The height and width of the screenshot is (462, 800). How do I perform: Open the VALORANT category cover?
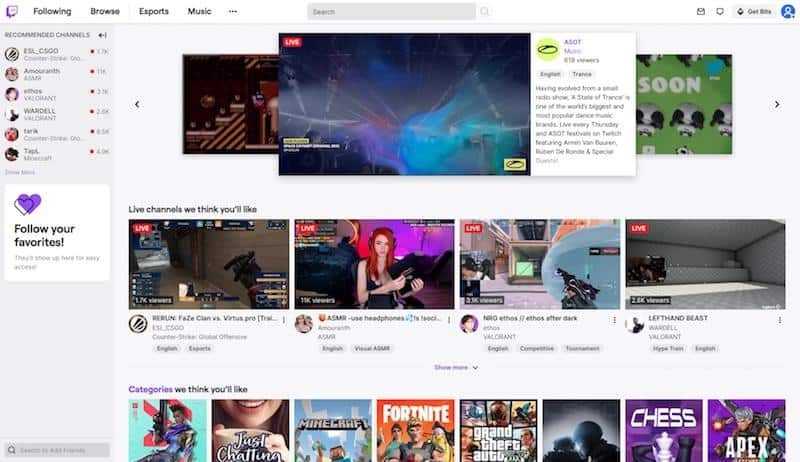click(x=167, y=431)
